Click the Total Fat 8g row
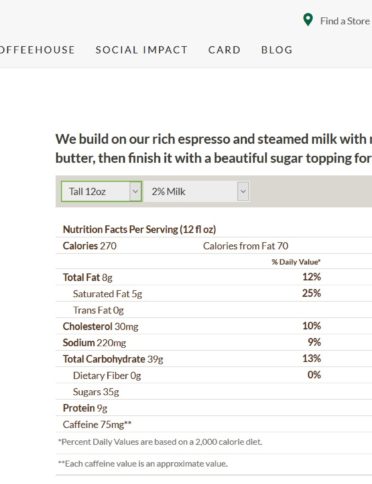Viewport: 372px width, 484px height. pyautogui.click(x=214, y=277)
